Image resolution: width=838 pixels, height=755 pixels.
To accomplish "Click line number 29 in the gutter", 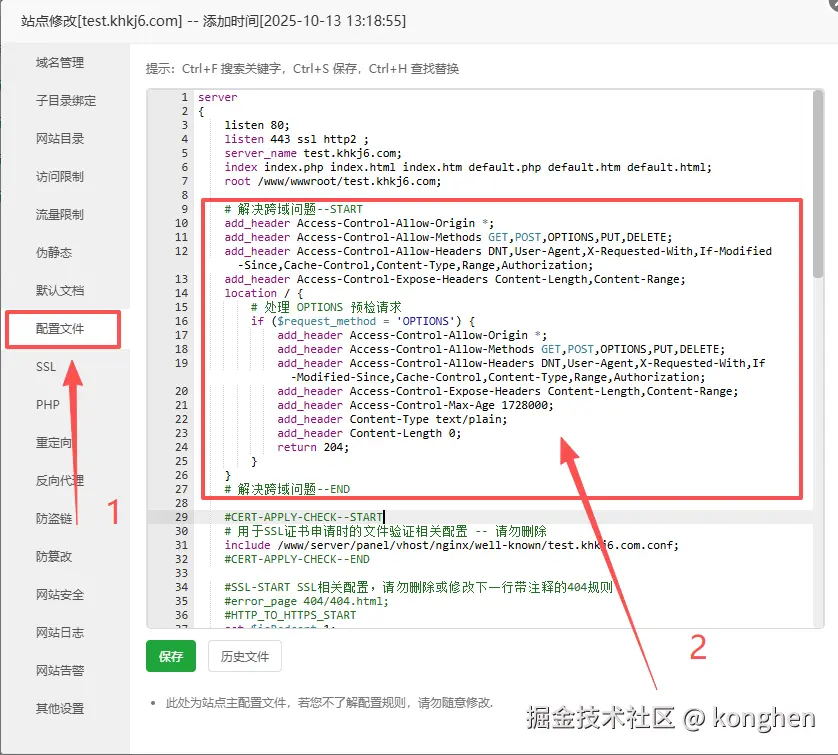I will [182, 517].
